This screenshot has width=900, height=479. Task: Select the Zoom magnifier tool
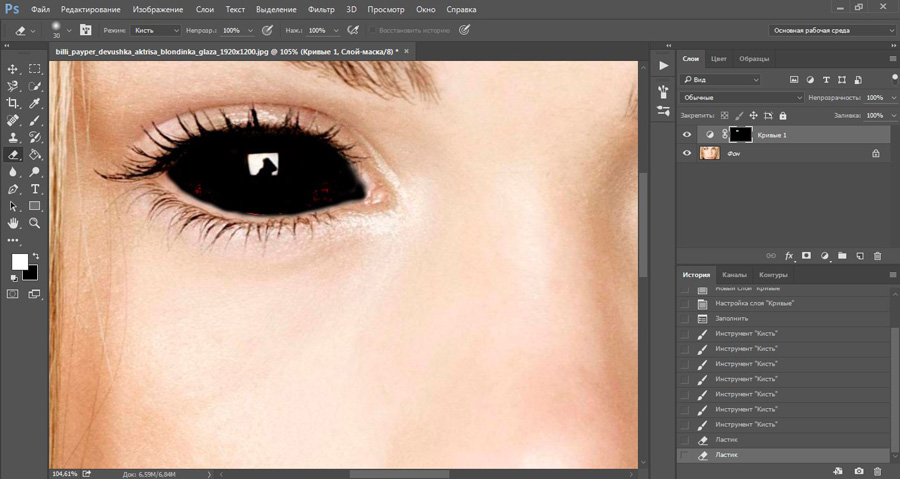pyautogui.click(x=35, y=223)
